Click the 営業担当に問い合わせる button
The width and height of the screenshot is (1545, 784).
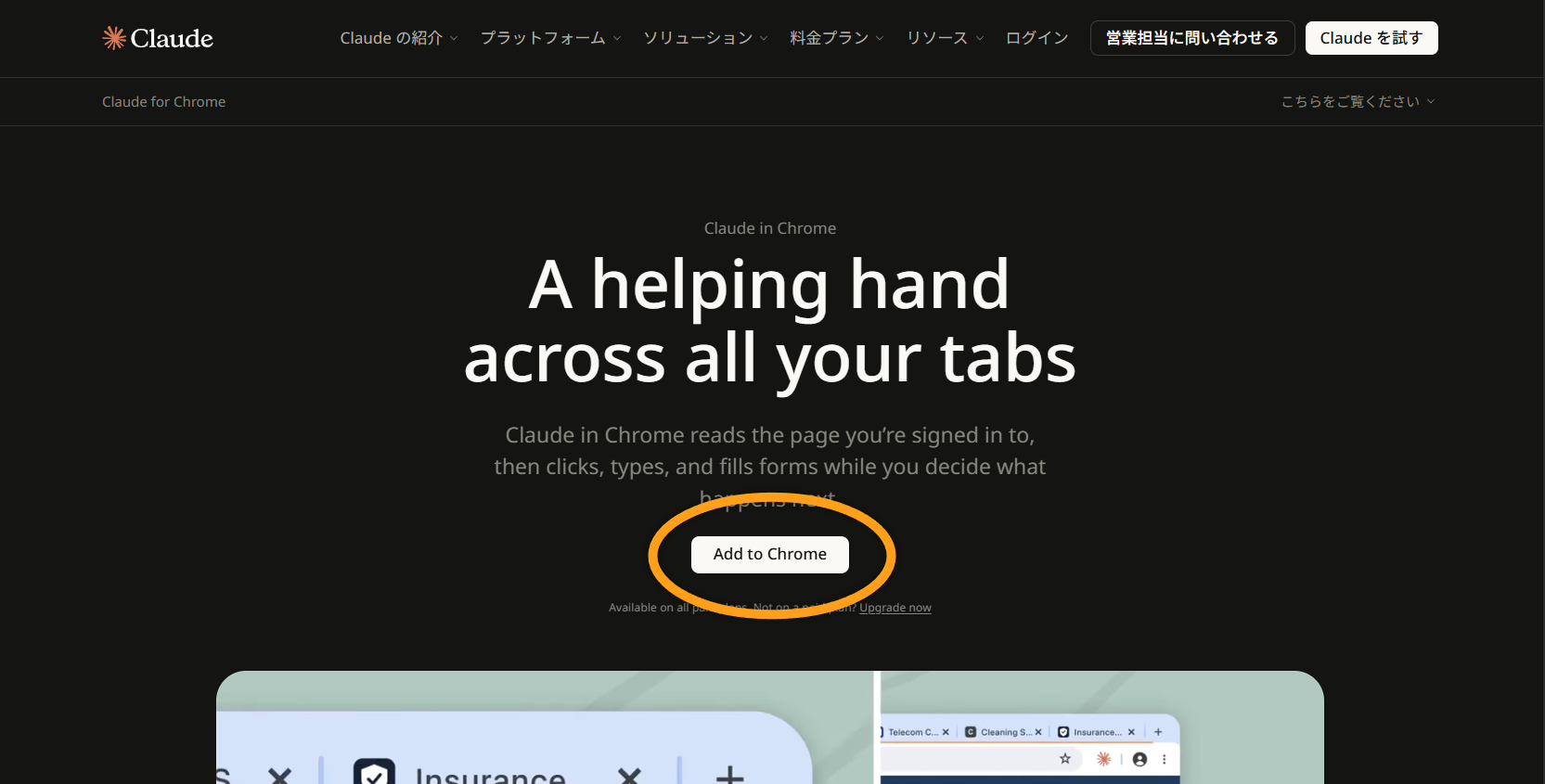coord(1192,38)
